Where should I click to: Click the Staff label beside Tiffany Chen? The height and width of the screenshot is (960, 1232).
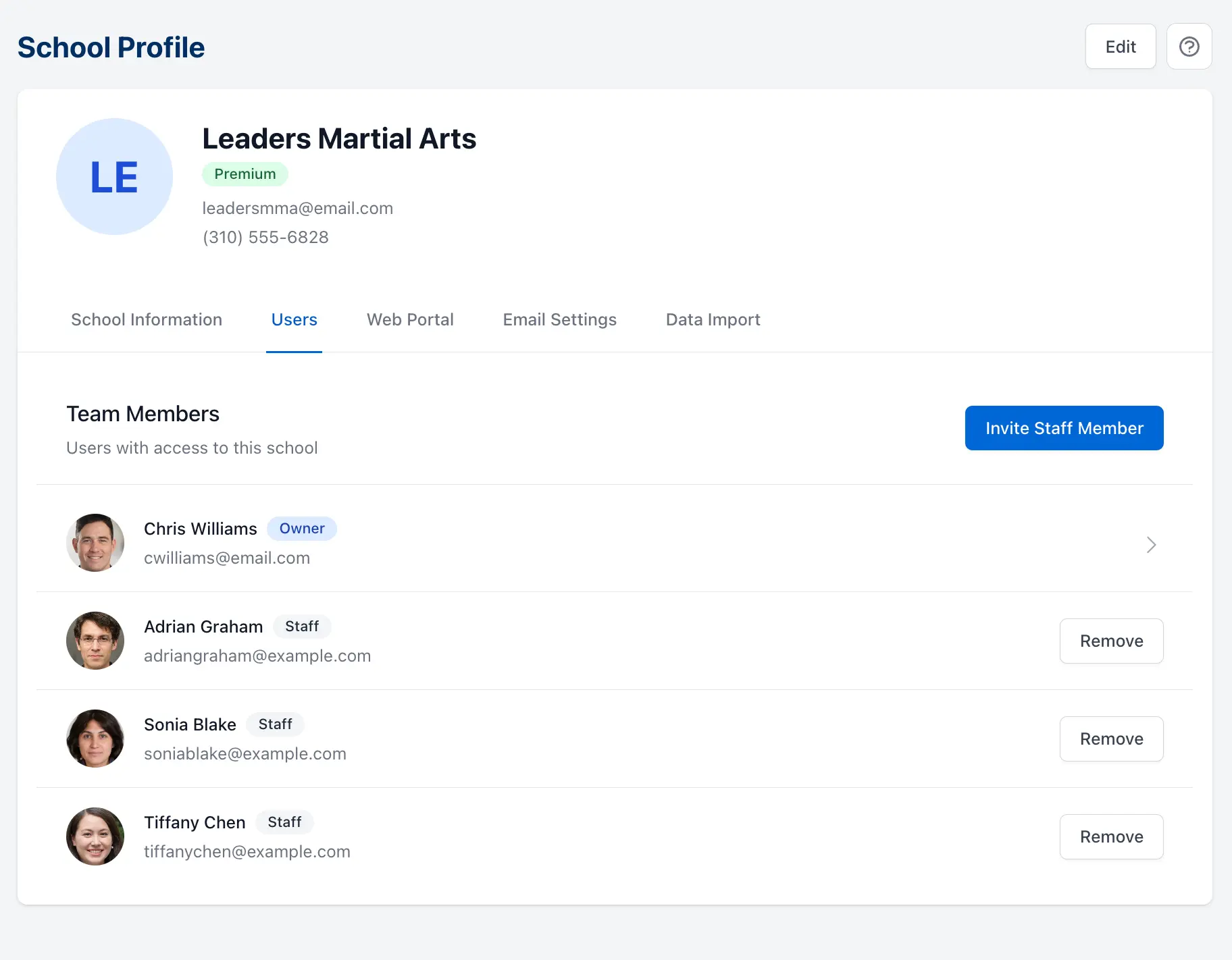pyautogui.click(x=284, y=822)
